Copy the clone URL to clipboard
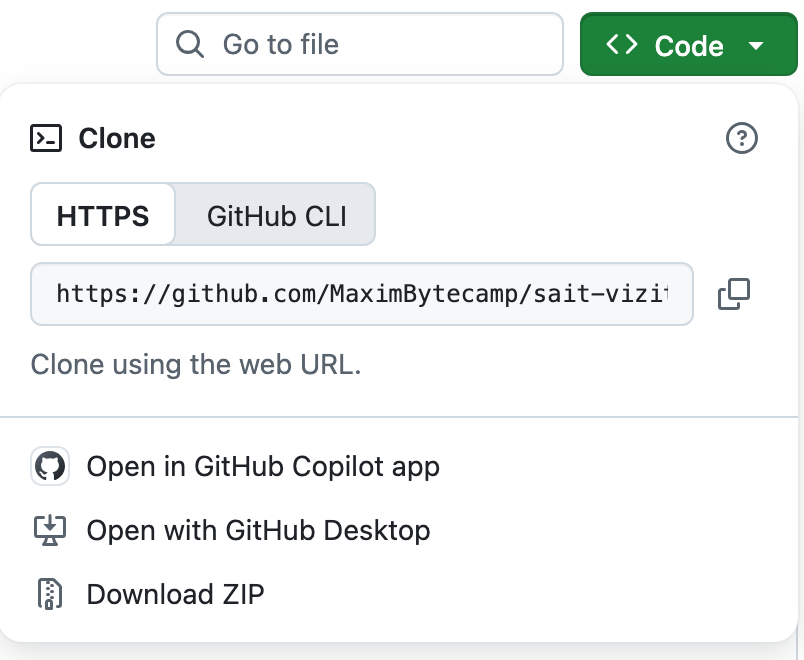Screen dimensions: 804x660 click(734, 294)
